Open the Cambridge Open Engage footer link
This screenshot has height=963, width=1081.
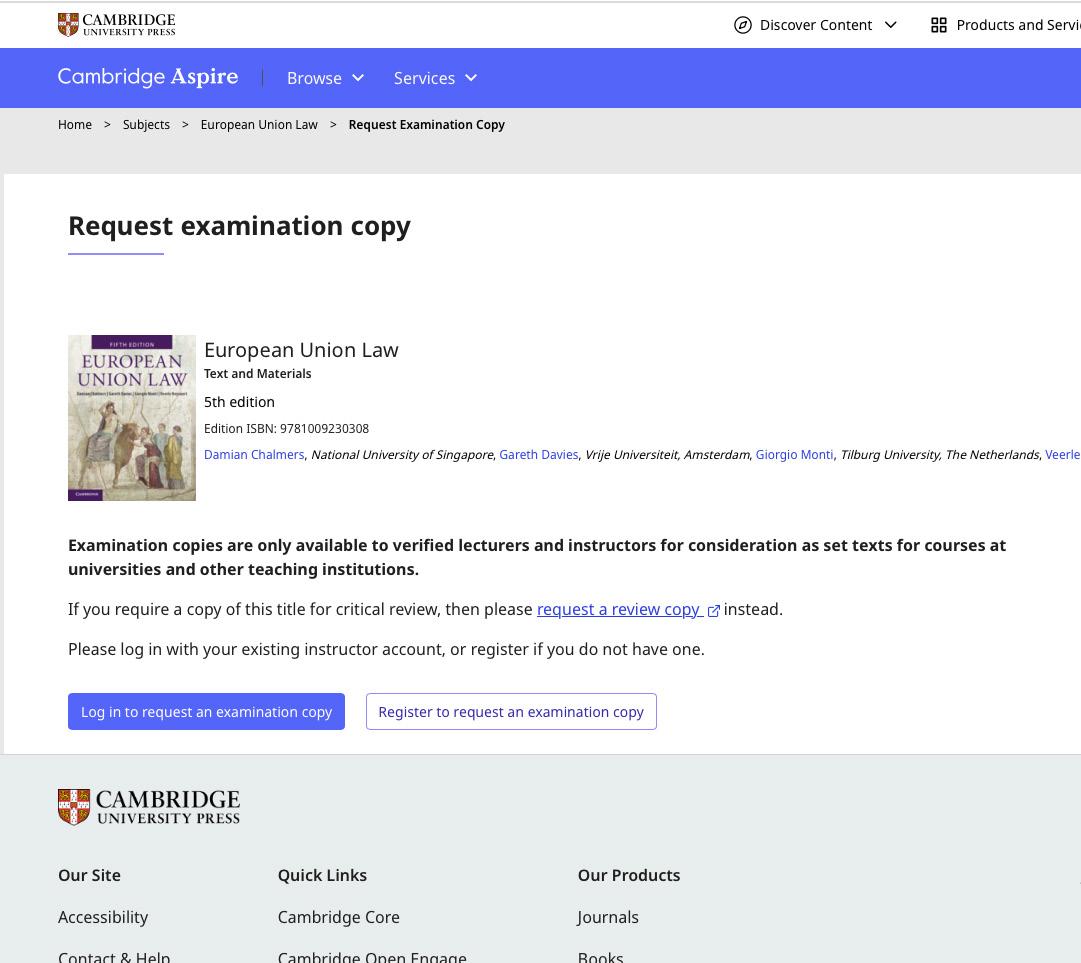pos(372,957)
